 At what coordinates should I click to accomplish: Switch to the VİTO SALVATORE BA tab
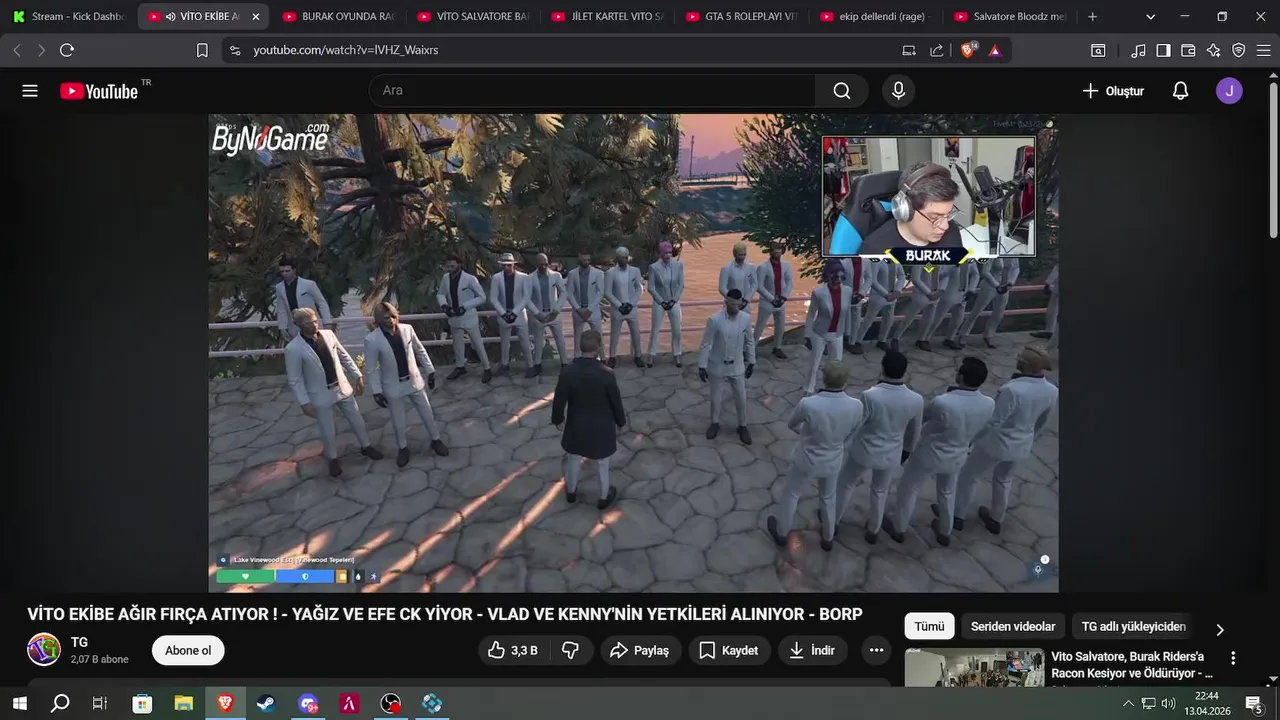(473, 17)
